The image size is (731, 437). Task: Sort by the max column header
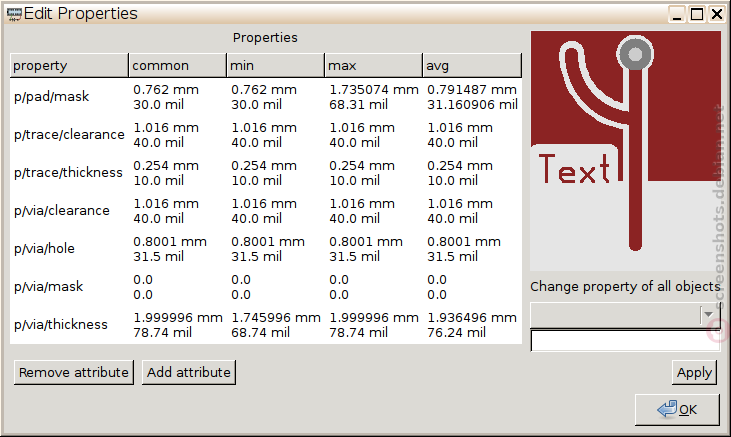pyautogui.click(x=373, y=65)
